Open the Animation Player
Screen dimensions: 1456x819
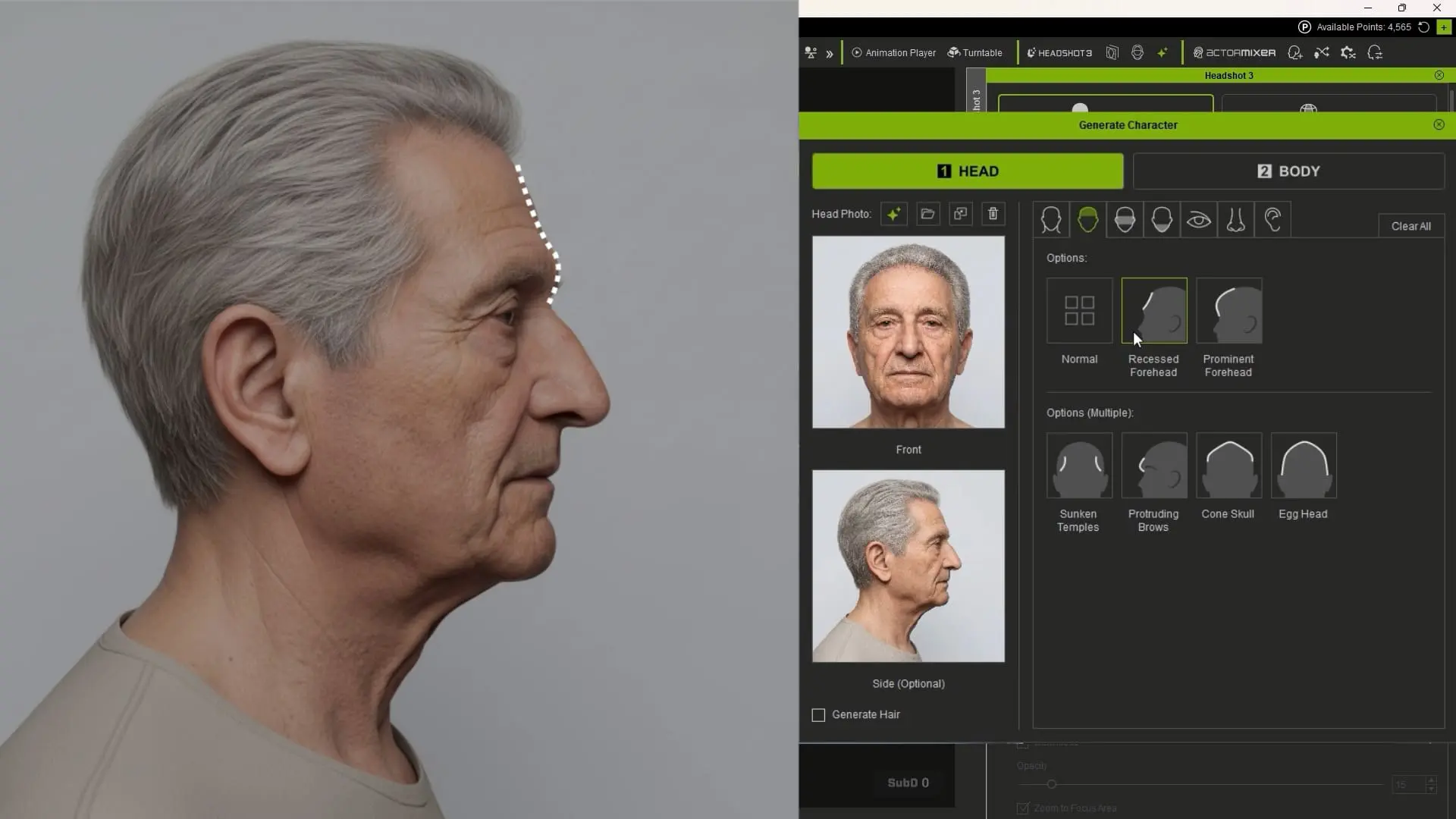tap(893, 52)
